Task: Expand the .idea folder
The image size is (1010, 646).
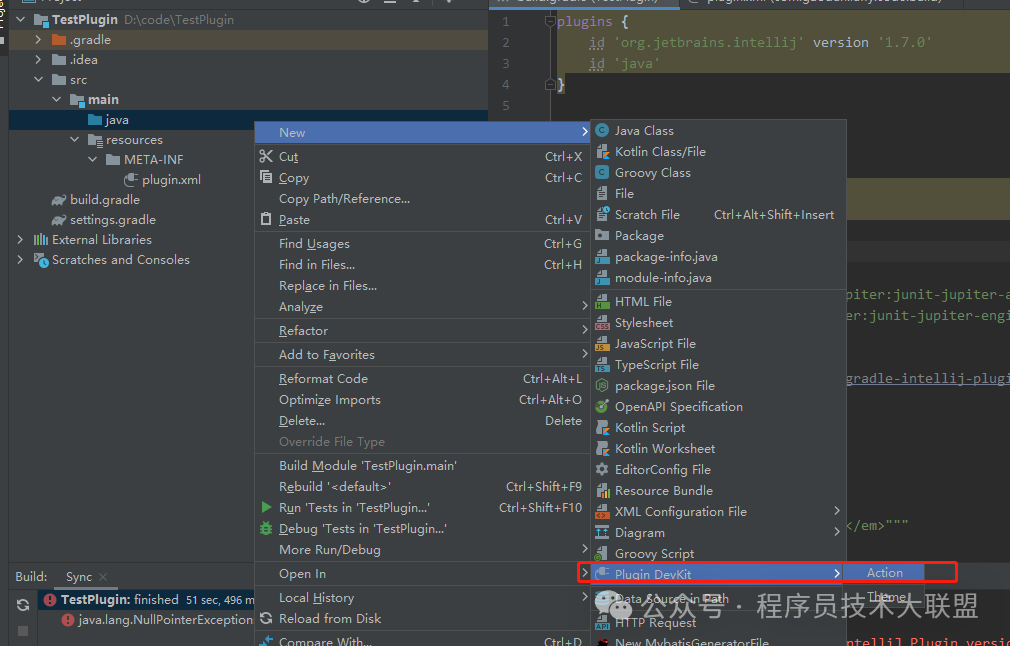Action: tap(39, 59)
